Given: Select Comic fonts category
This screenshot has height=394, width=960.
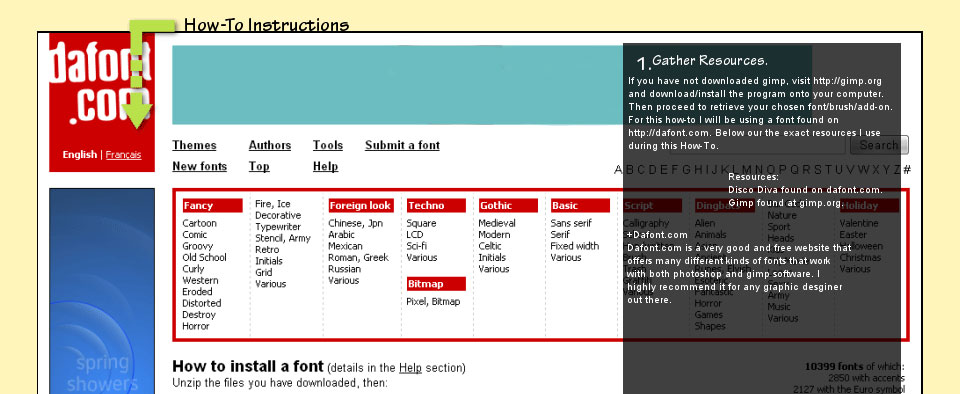Looking at the screenshot, I should pos(195,235).
